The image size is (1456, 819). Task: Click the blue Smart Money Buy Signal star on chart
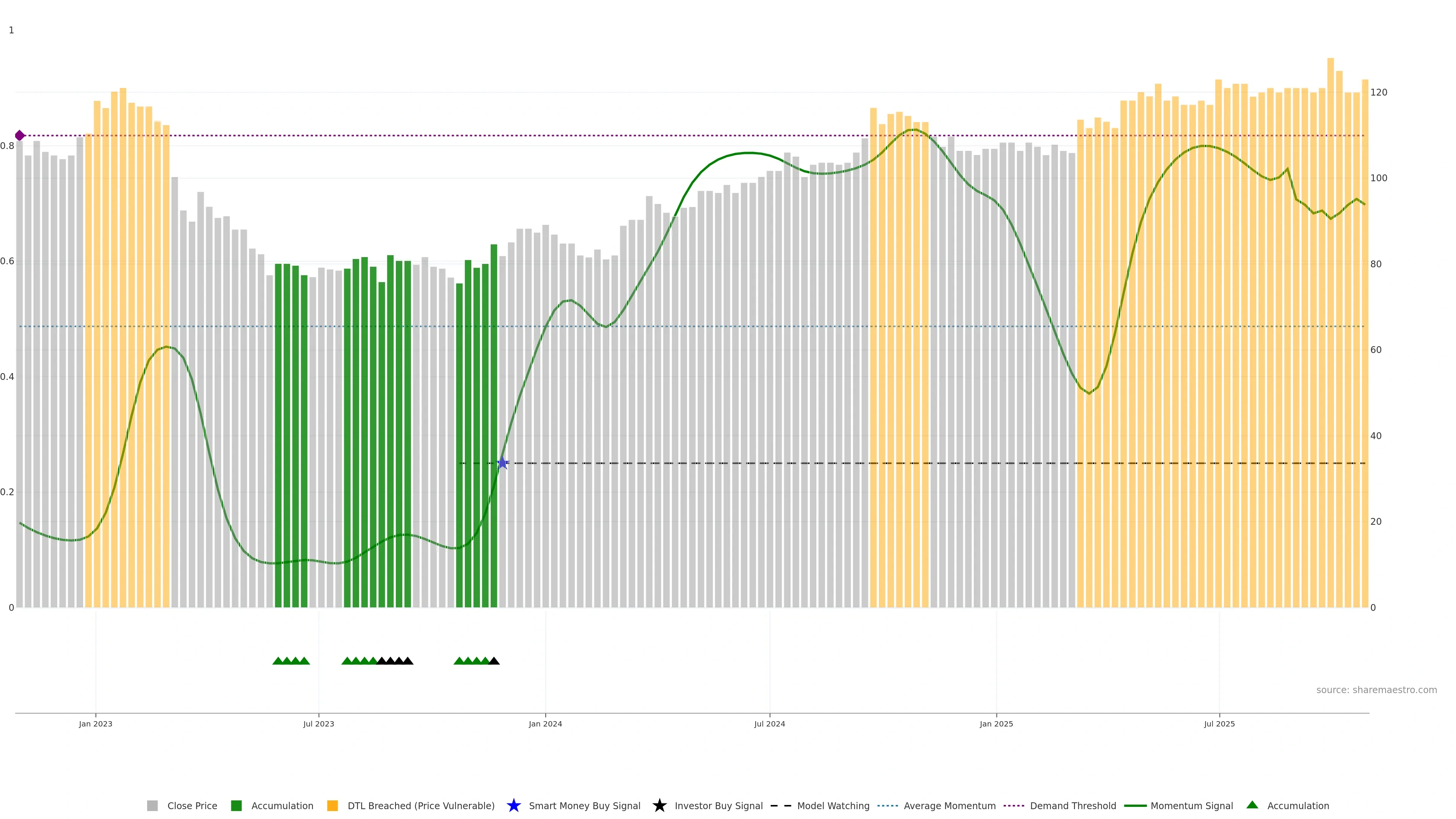[502, 463]
